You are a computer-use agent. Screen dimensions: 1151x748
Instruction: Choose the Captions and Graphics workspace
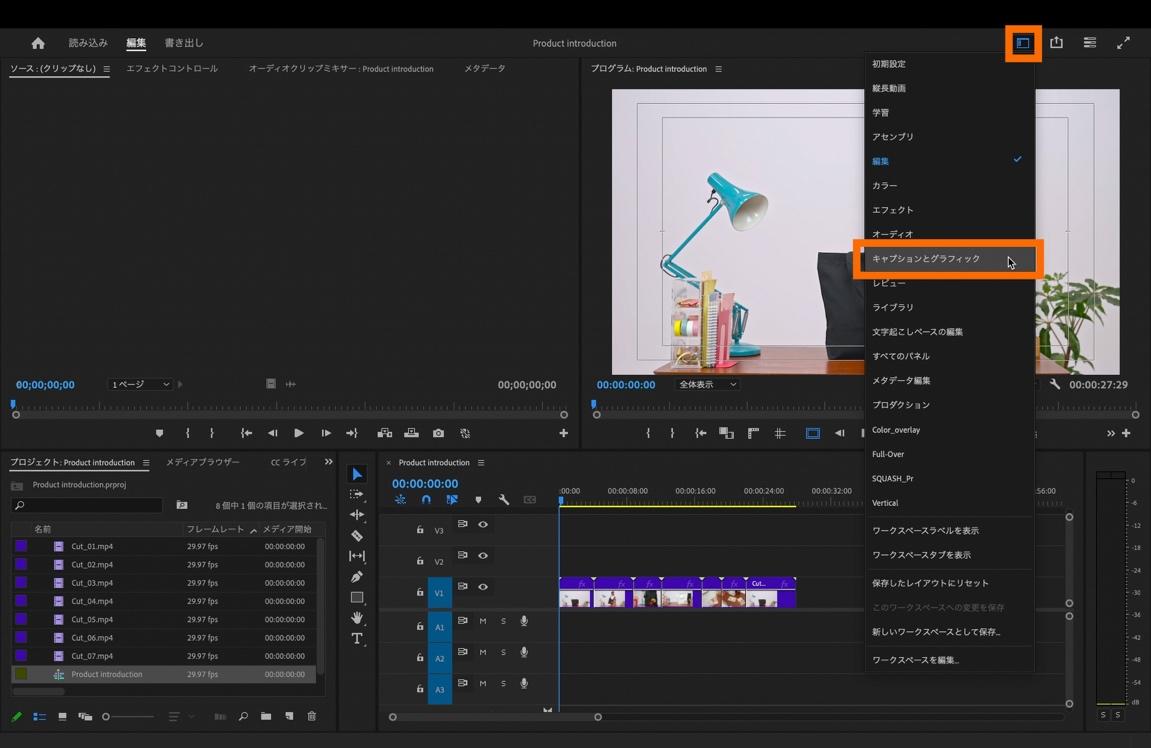(x=927, y=259)
